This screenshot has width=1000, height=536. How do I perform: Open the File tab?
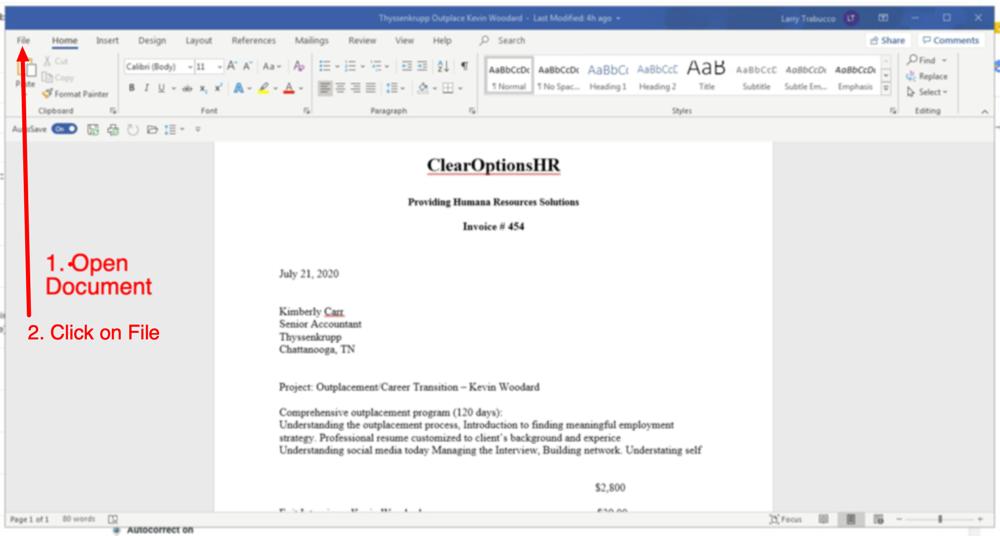point(23,40)
